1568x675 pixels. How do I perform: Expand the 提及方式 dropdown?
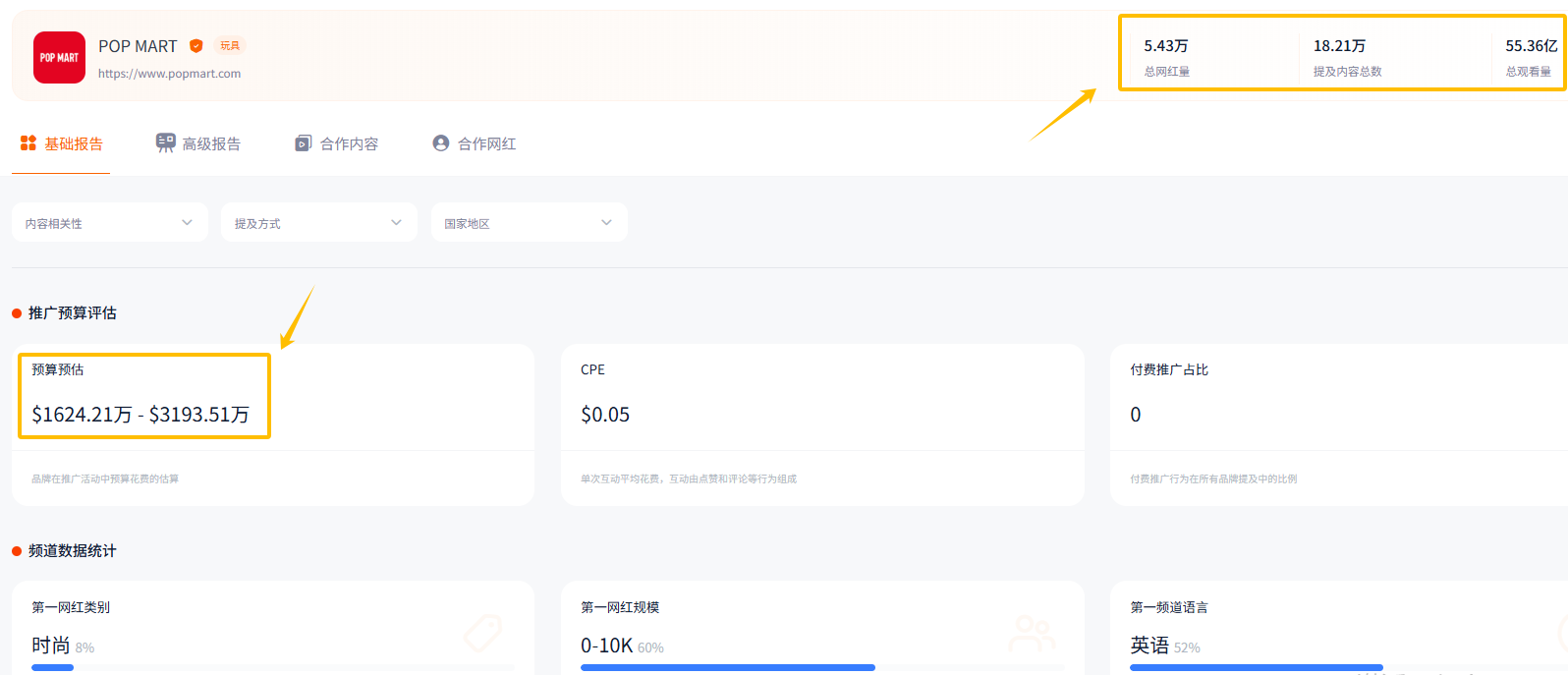coord(319,223)
